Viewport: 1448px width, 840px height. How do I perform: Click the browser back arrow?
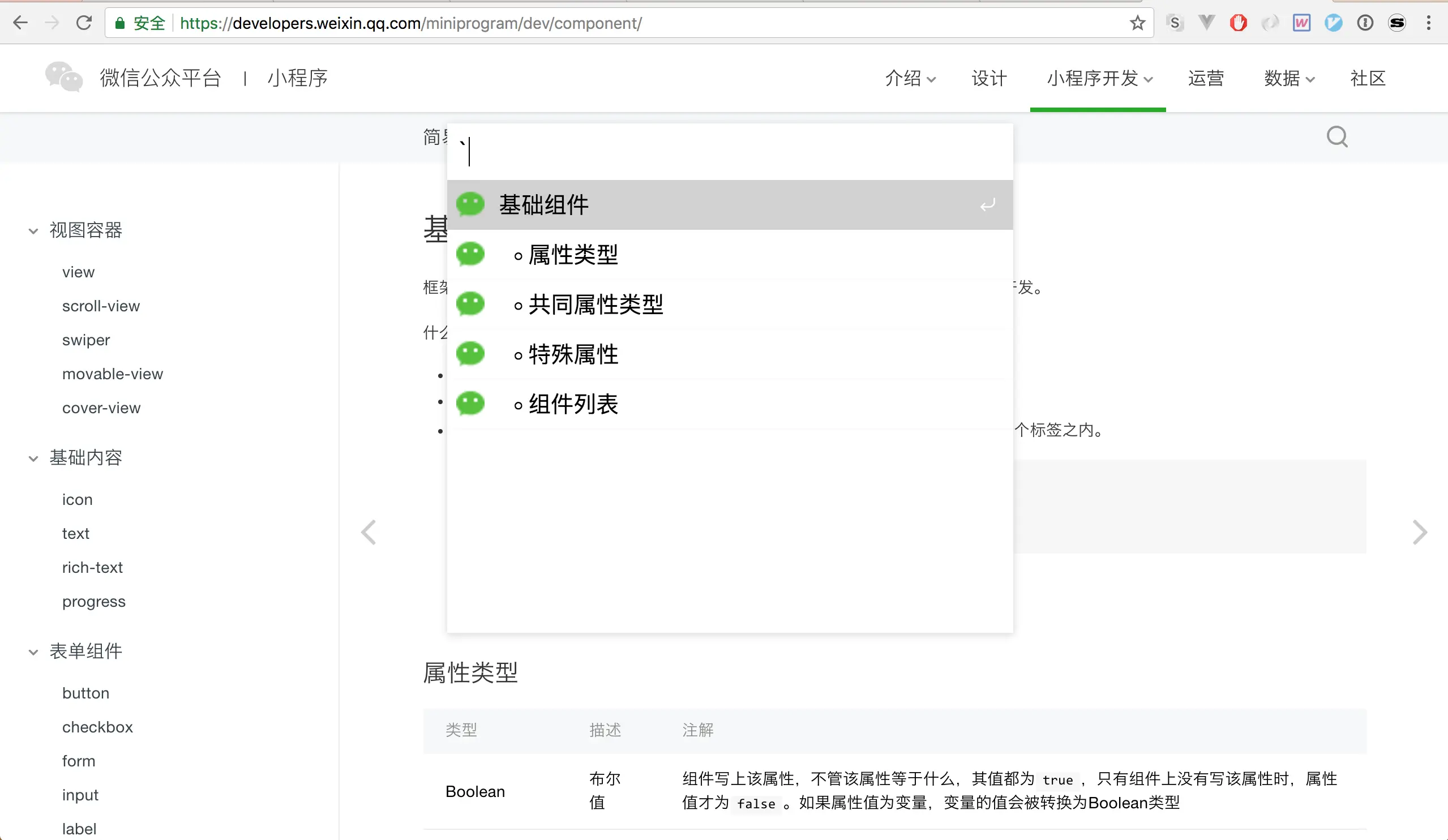(x=20, y=23)
